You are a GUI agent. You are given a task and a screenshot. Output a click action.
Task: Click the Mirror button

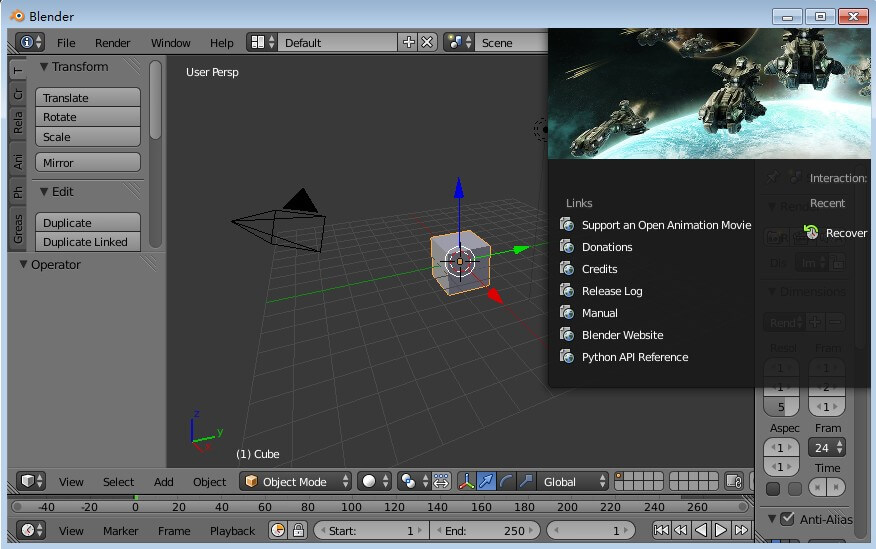pos(88,163)
